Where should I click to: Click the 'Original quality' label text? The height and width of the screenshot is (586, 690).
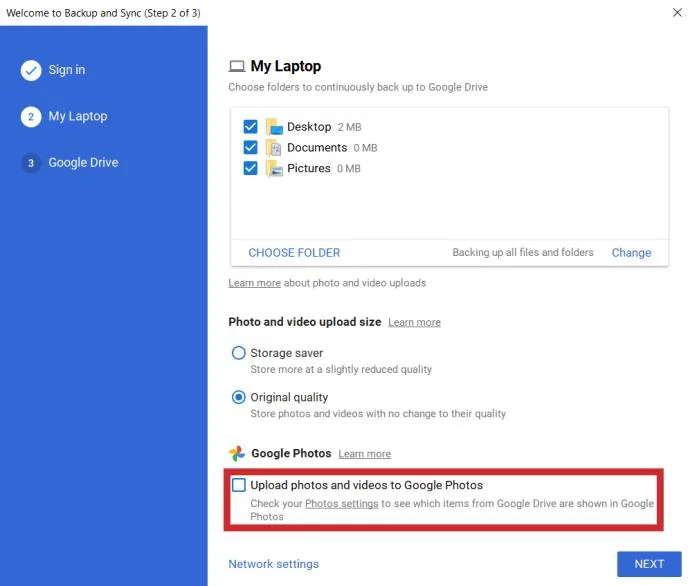tap(289, 397)
